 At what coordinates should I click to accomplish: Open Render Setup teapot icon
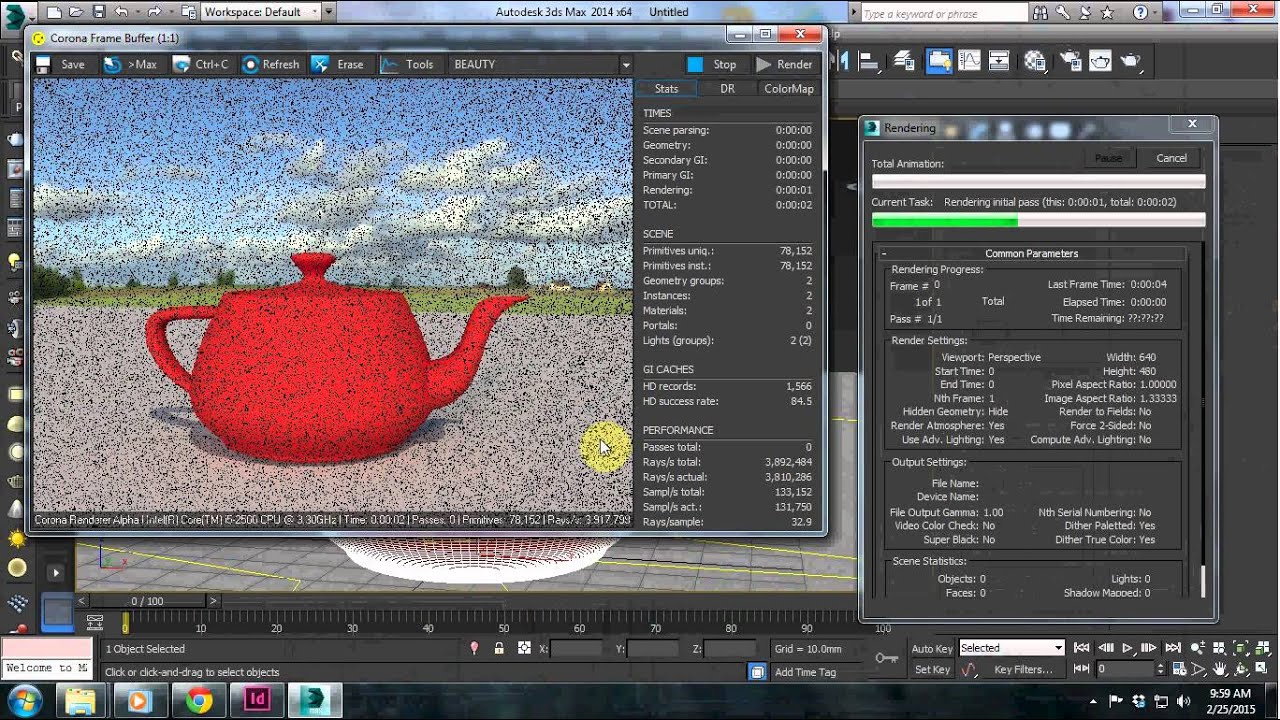[x=1069, y=61]
